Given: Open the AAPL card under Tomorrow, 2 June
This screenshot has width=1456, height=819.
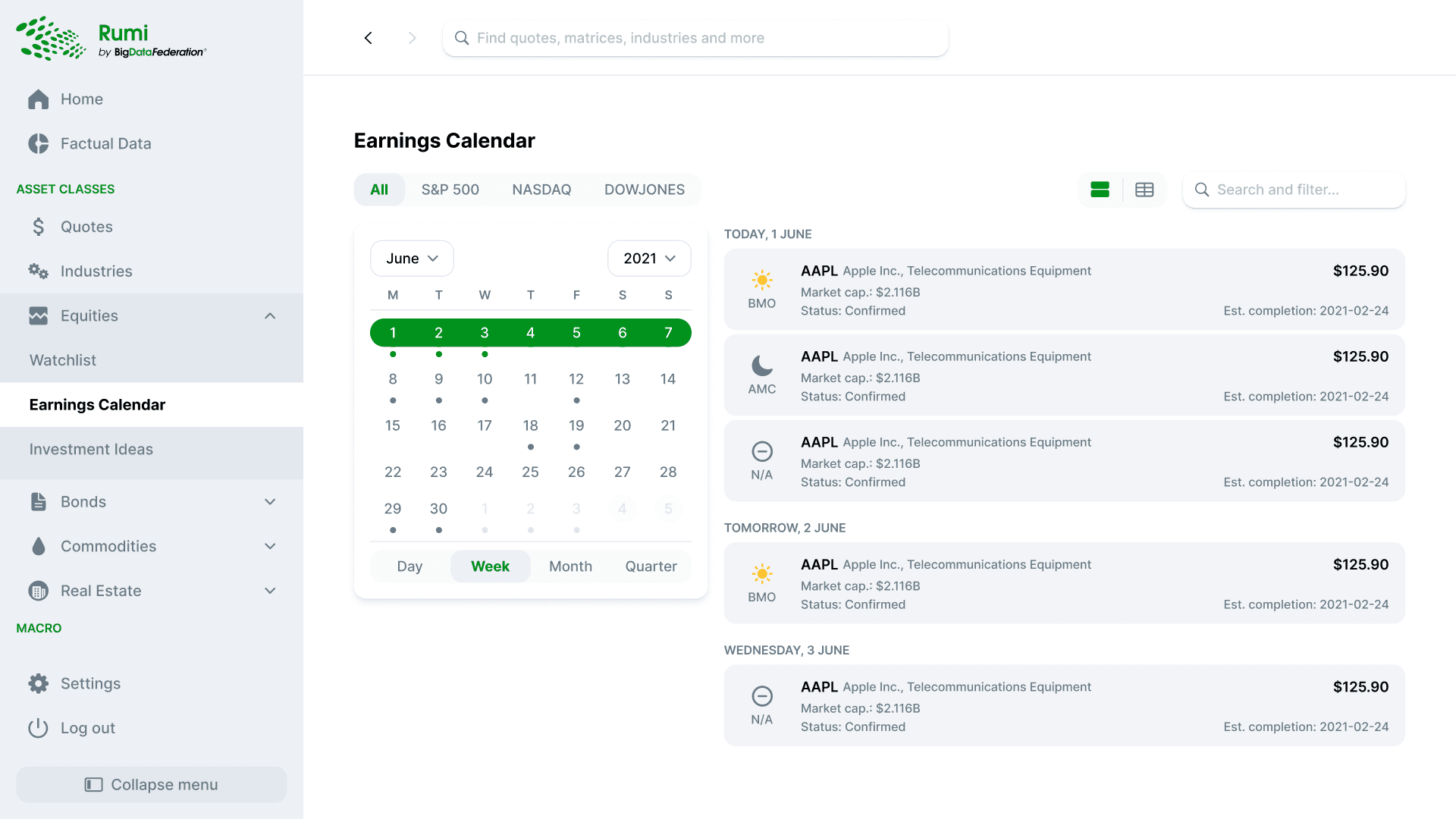Looking at the screenshot, I should tap(1065, 583).
